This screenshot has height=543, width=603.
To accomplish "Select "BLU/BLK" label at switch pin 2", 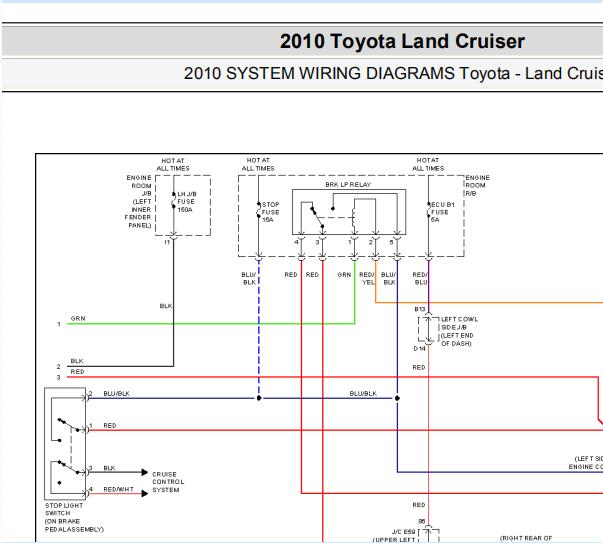I will [x=117, y=393].
